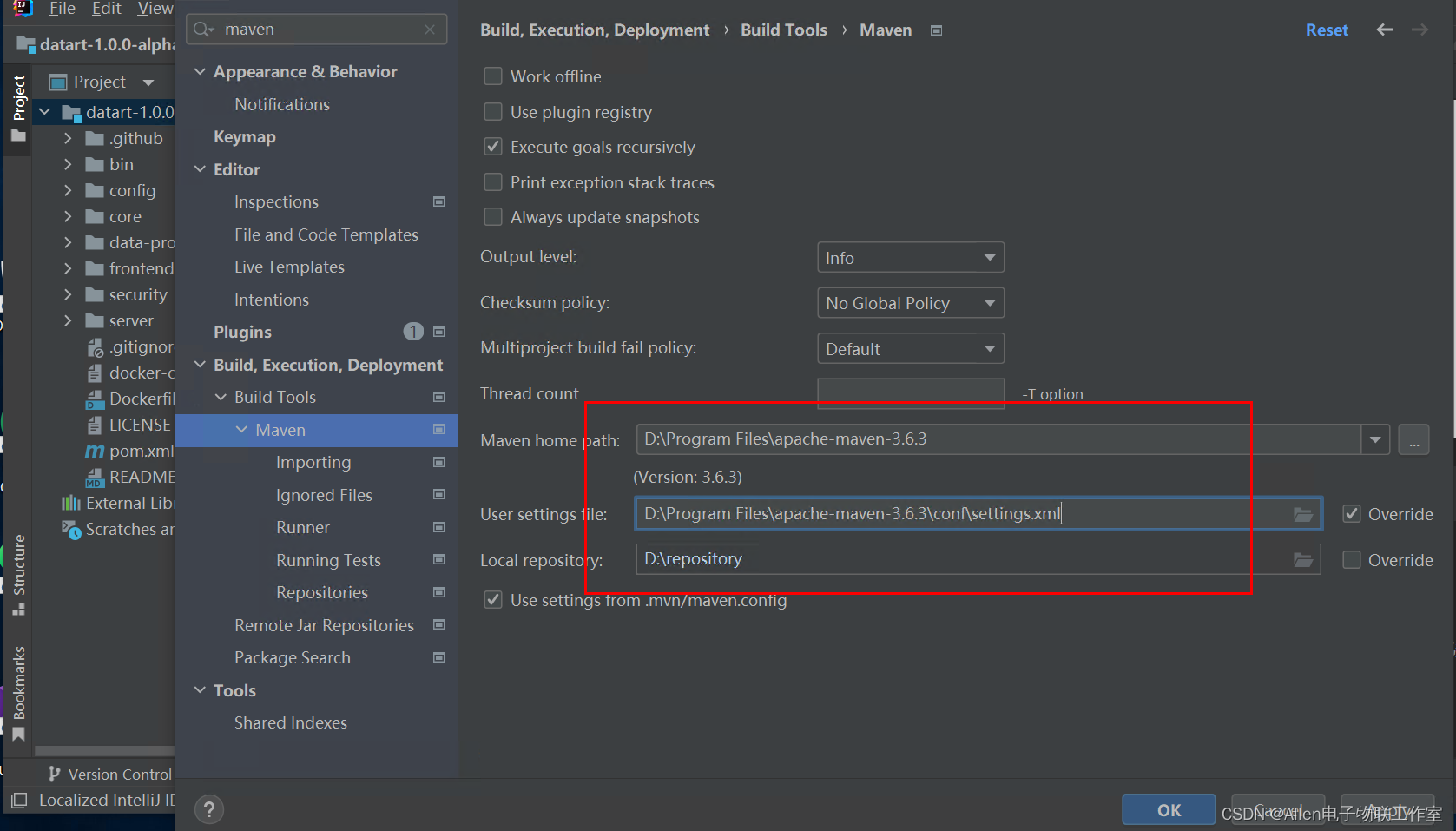Select the pom.xml Maven file

(x=130, y=451)
